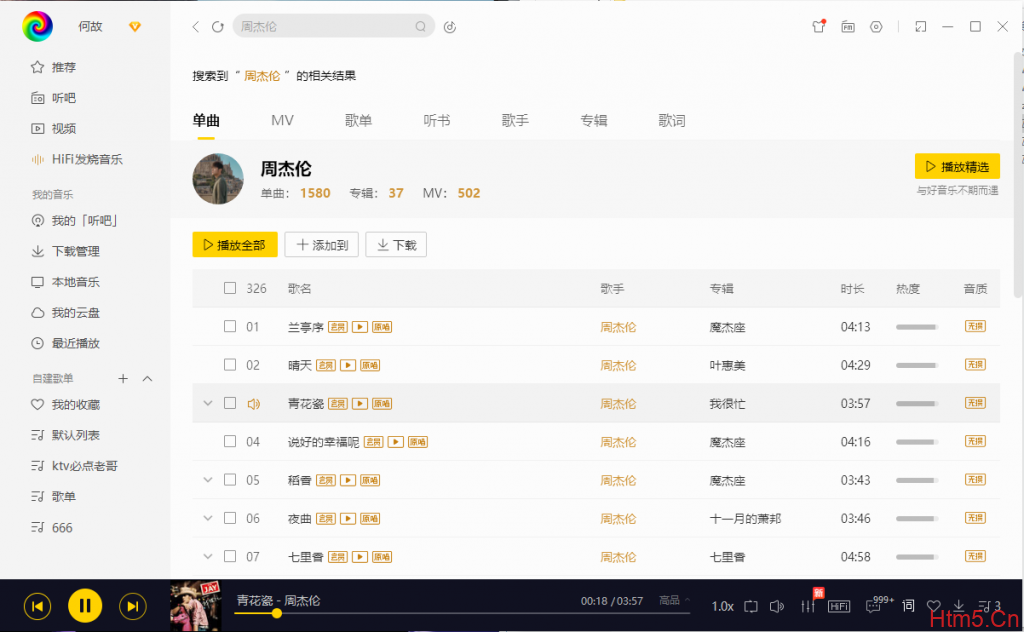Image resolution: width=1024 pixels, height=632 pixels.
Task: Click the speaker playing indicator on the 青花瓷 row
Action: [253, 404]
